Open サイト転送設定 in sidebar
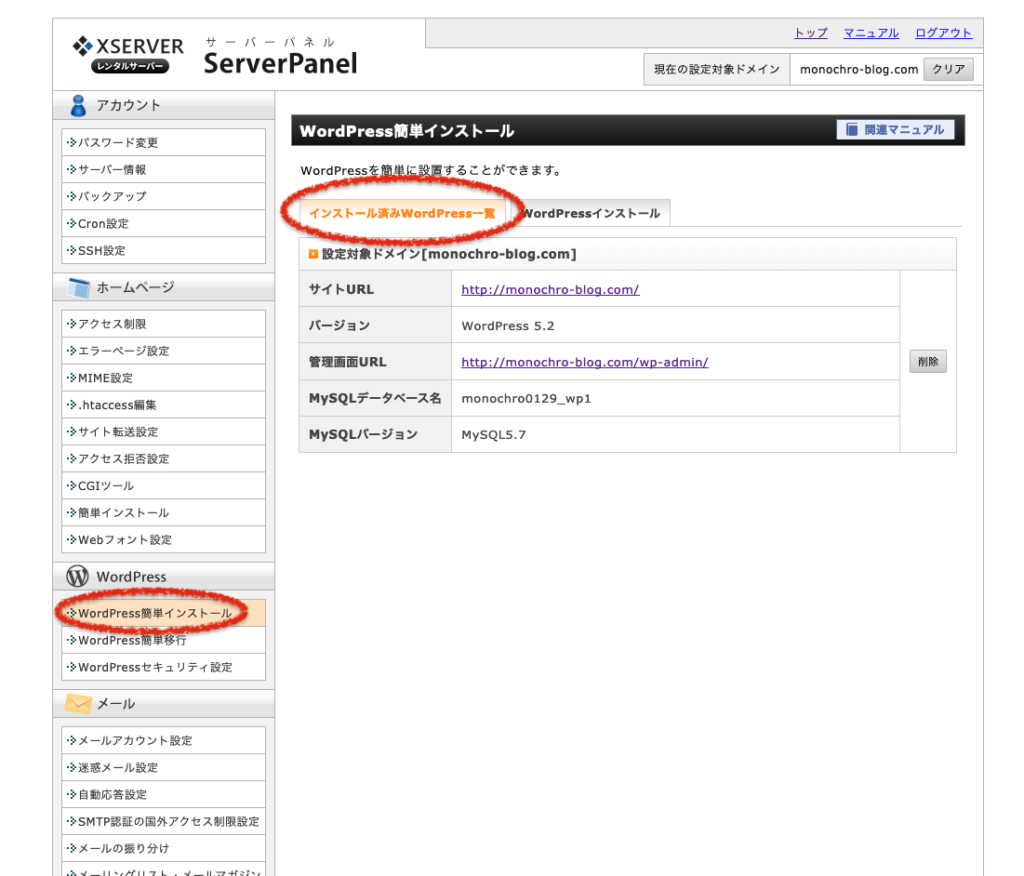The height and width of the screenshot is (876, 1024). pyautogui.click(x=163, y=432)
